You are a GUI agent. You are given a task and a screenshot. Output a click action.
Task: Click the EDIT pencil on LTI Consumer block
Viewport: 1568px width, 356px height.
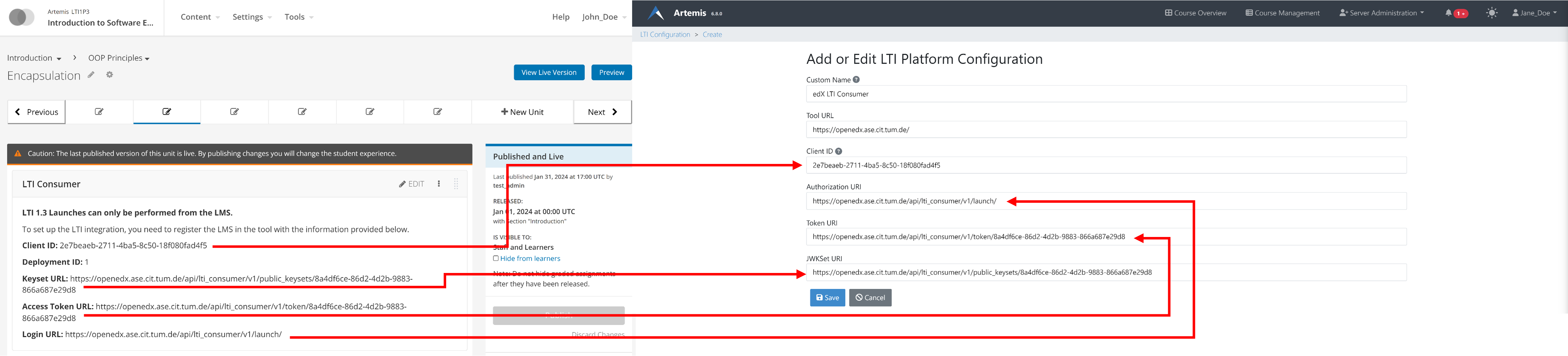[x=411, y=183]
